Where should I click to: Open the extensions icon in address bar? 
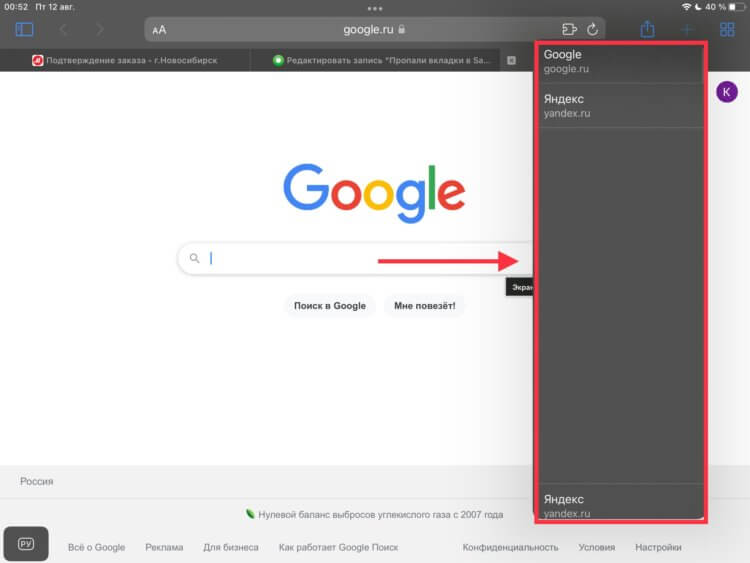pos(569,30)
